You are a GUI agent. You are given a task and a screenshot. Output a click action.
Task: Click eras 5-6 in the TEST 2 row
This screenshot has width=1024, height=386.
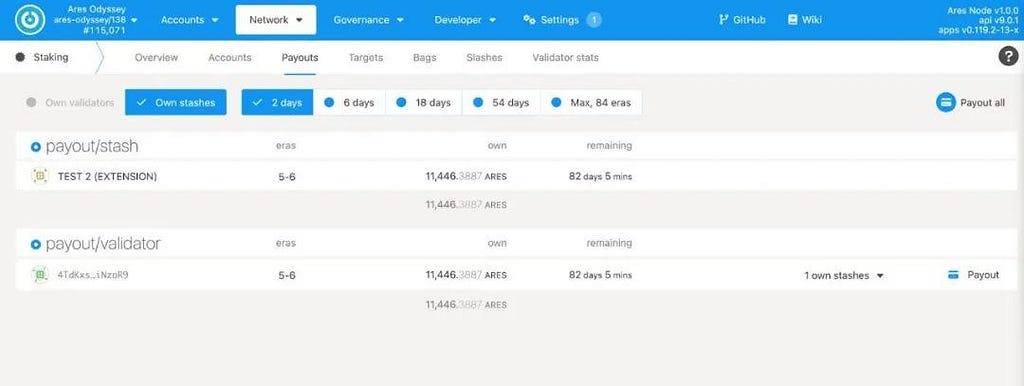tap(287, 176)
